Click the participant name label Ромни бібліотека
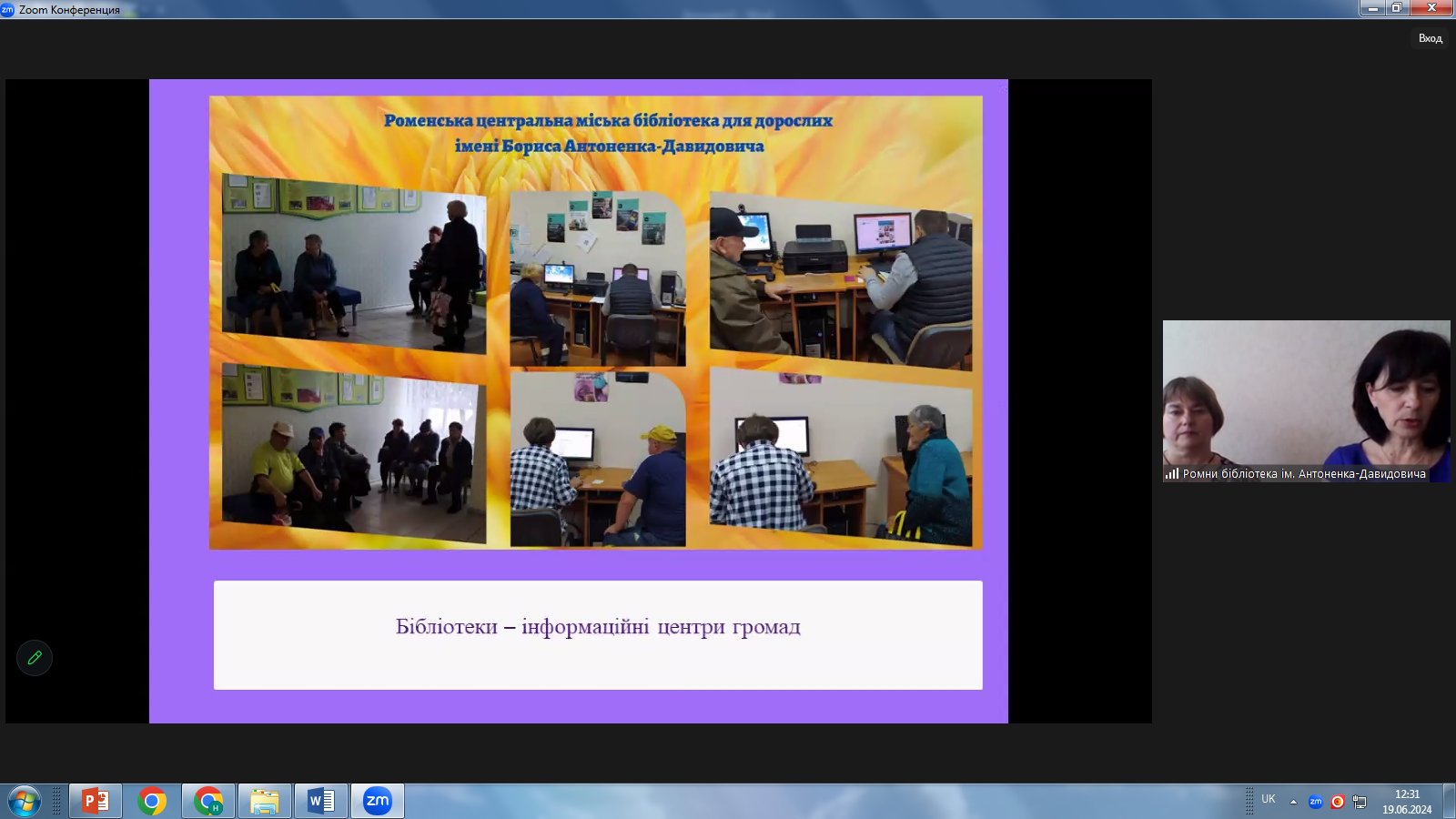The height and width of the screenshot is (819, 1456). pyautogui.click(x=1303, y=474)
